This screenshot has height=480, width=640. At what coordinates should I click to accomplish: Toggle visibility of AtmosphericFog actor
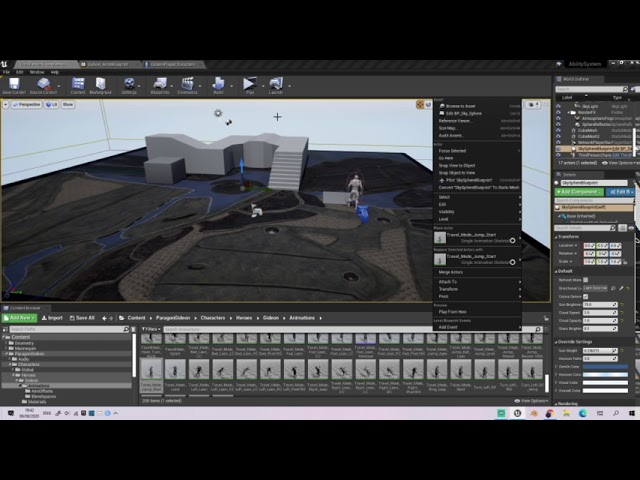(558, 118)
